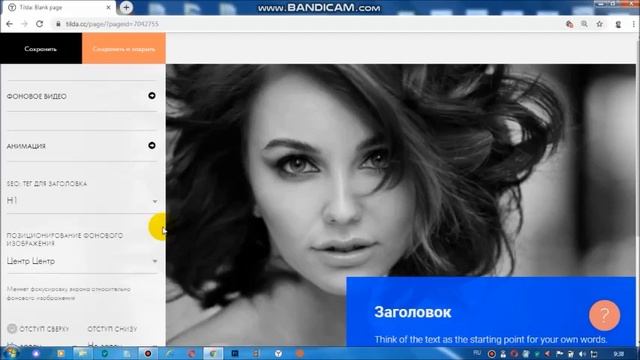Image resolution: width=640 pixels, height=360 pixels.
Task: Click the RU language indicator in tray
Action: pyautogui.click(x=477, y=353)
